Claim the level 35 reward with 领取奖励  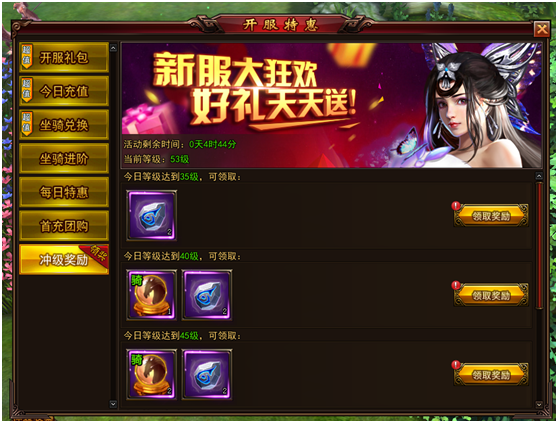[x=491, y=216]
